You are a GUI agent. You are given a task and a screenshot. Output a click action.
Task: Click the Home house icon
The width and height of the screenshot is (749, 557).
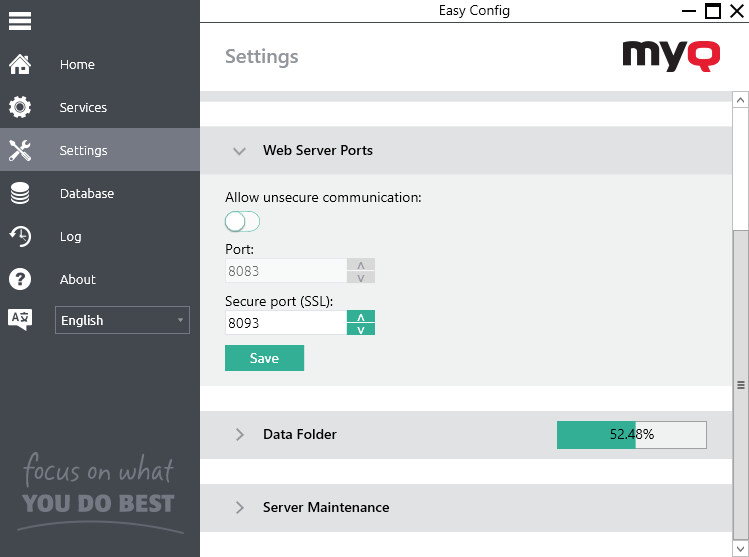[20, 65]
